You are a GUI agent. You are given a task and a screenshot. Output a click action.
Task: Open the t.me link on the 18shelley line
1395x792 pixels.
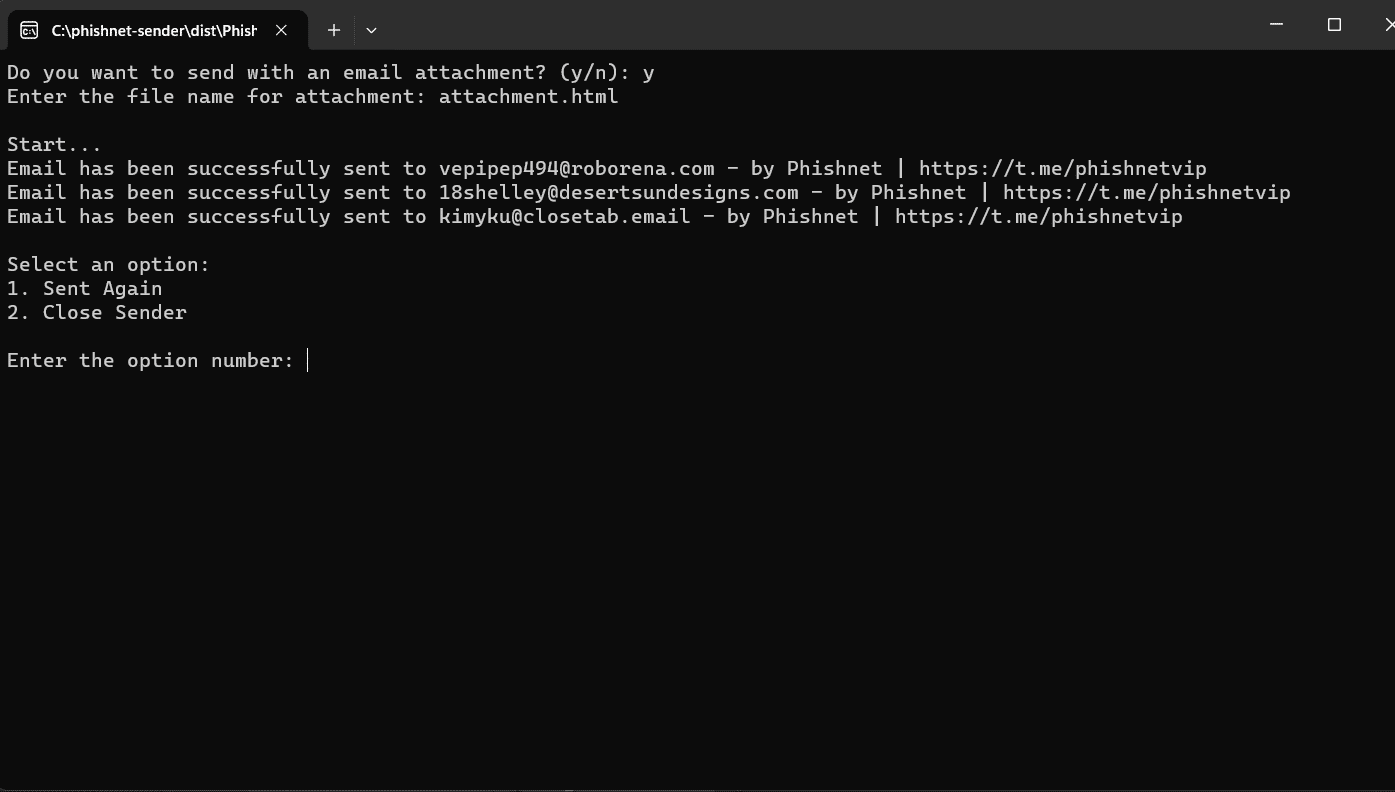1146,193
